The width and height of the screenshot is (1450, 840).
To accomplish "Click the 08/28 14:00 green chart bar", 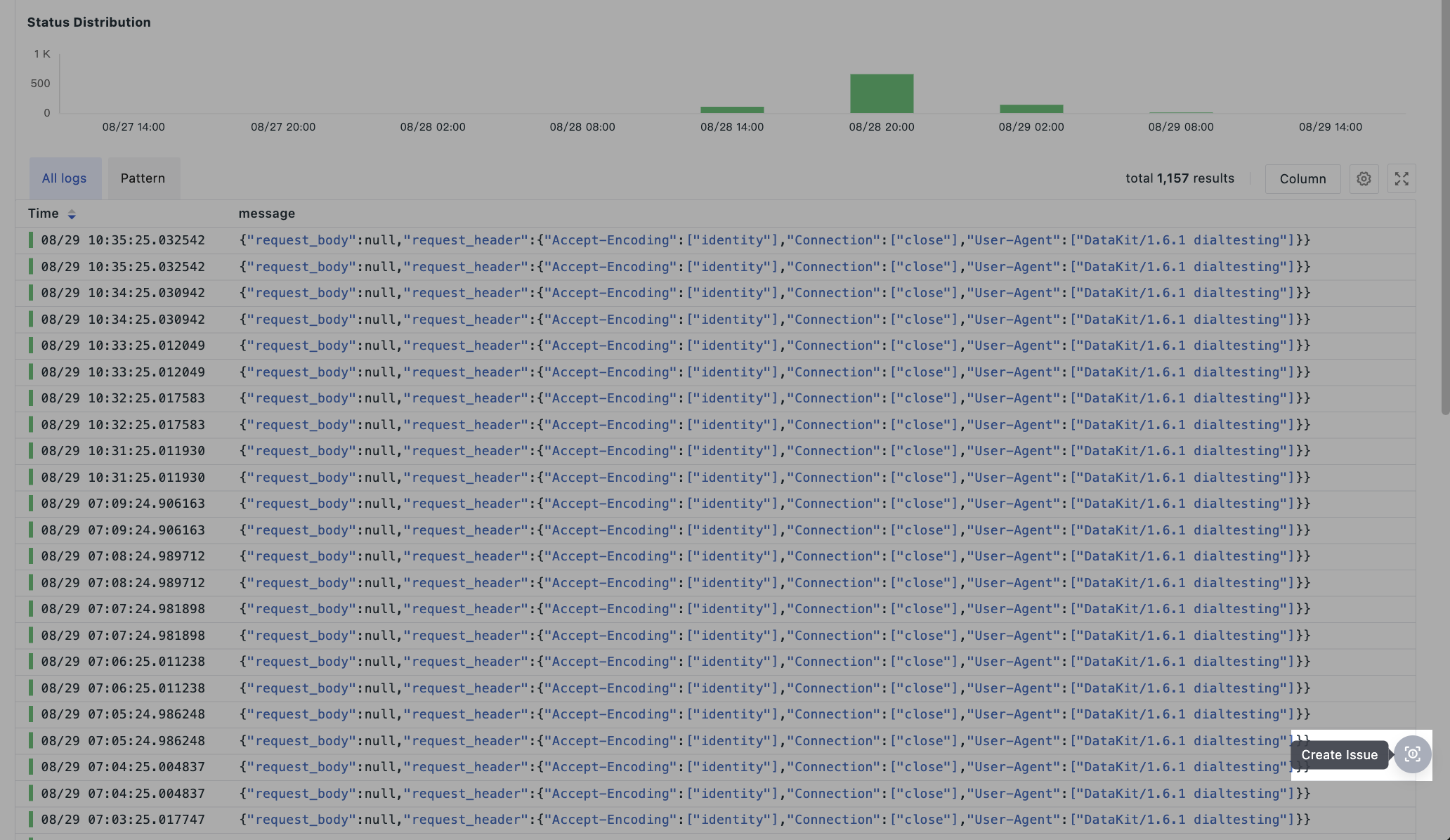I will tap(731, 110).
